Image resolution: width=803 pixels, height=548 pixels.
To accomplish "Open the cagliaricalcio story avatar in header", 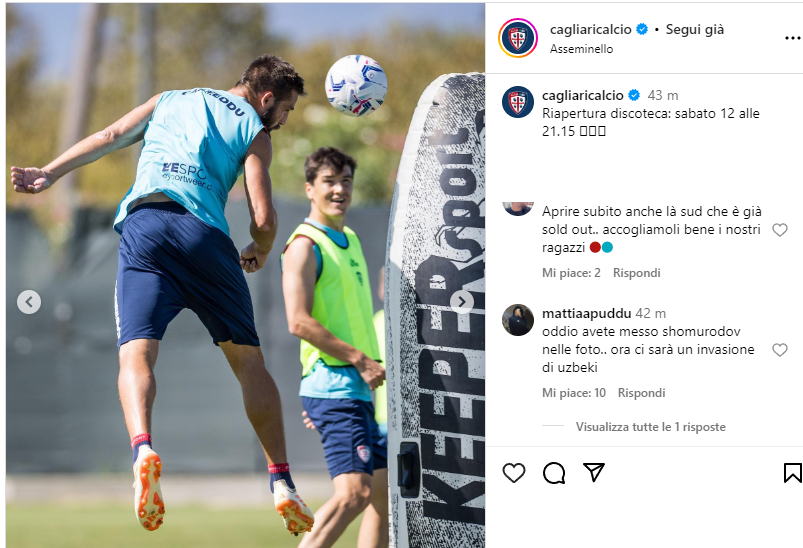I will [518, 38].
